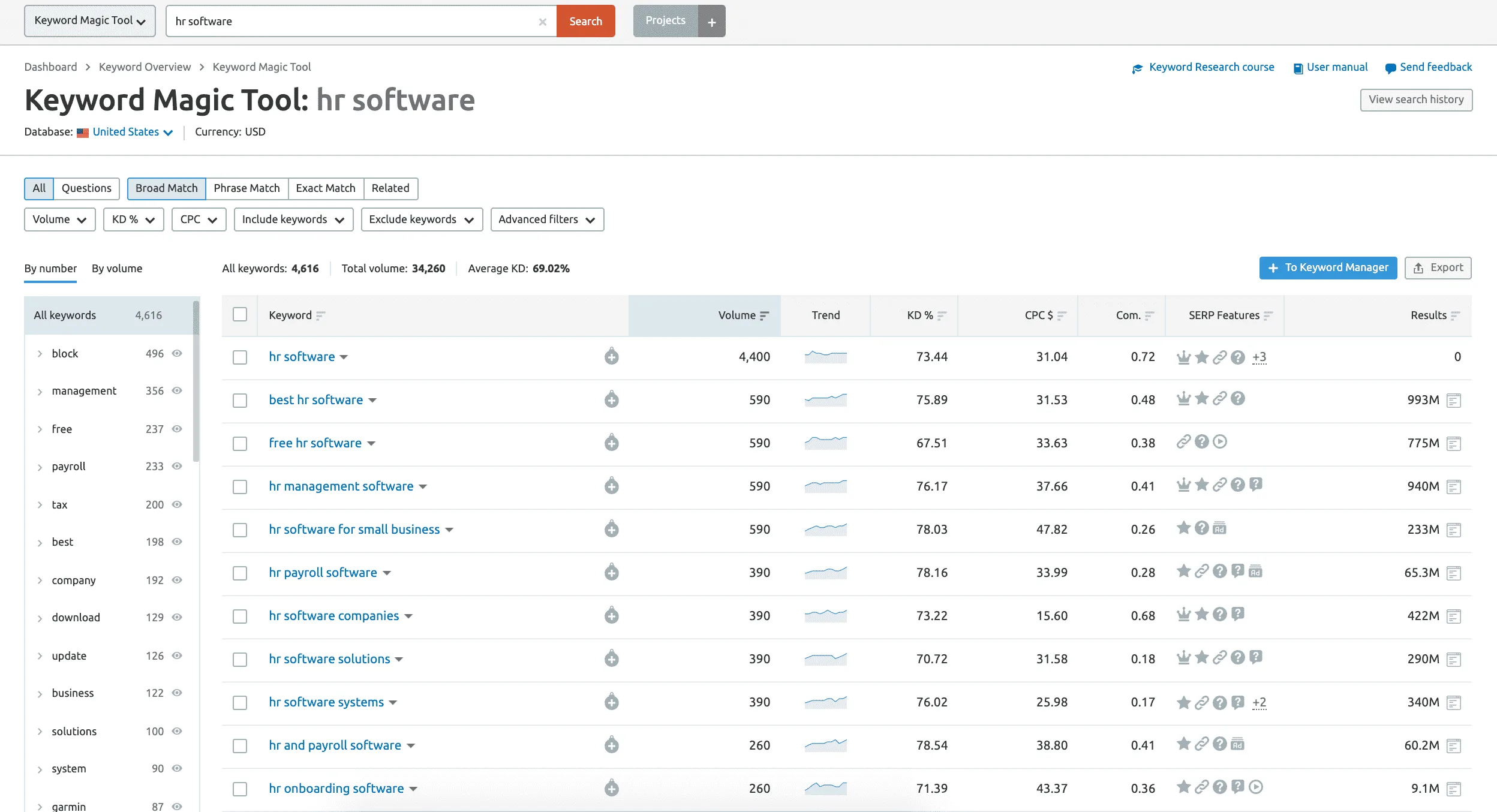
Task: Click trend sparkline for 'hr software solutions'
Action: [825, 658]
